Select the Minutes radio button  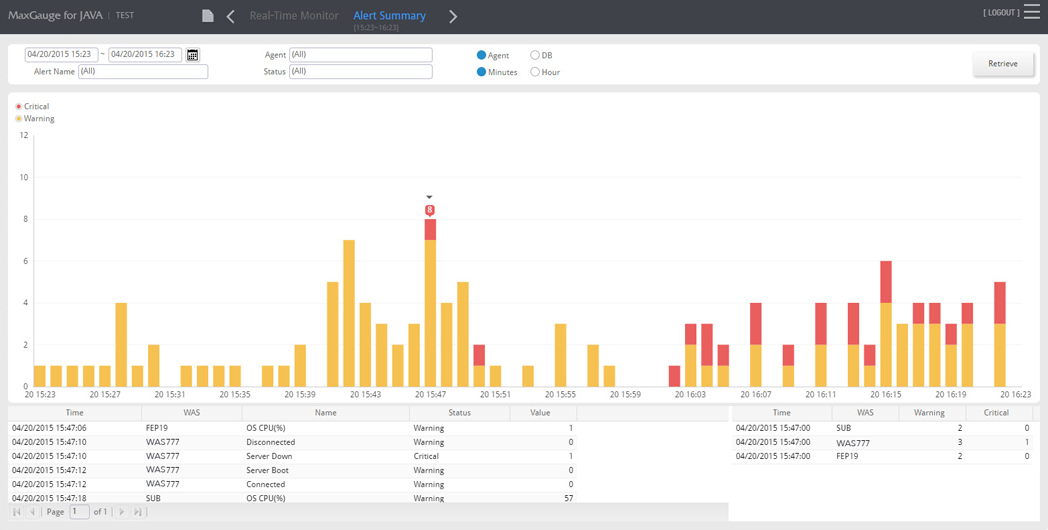(x=481, y=72)
